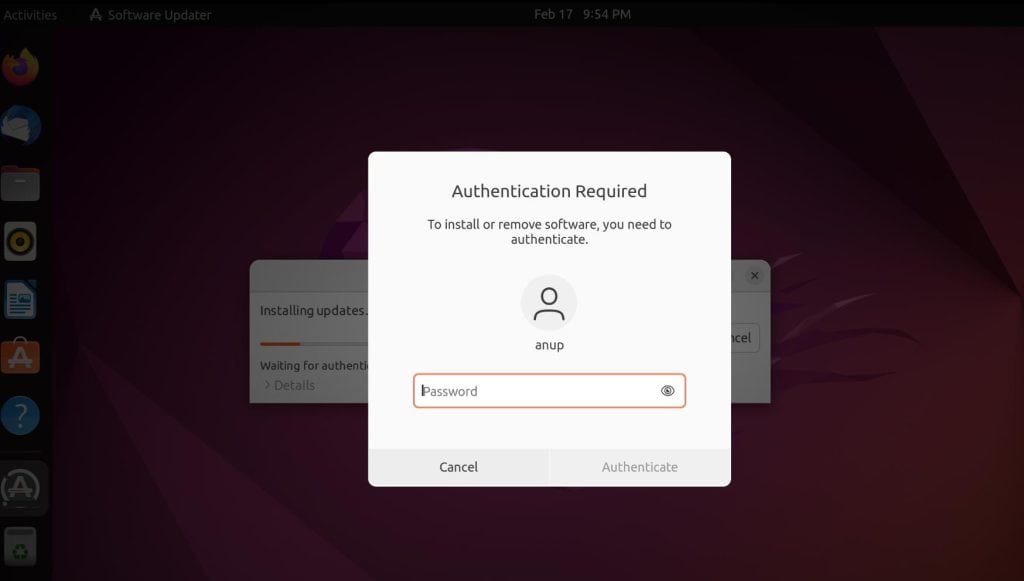Launch Thunderbird mail client
1024x581 pixels.
[x=20, y=125]
